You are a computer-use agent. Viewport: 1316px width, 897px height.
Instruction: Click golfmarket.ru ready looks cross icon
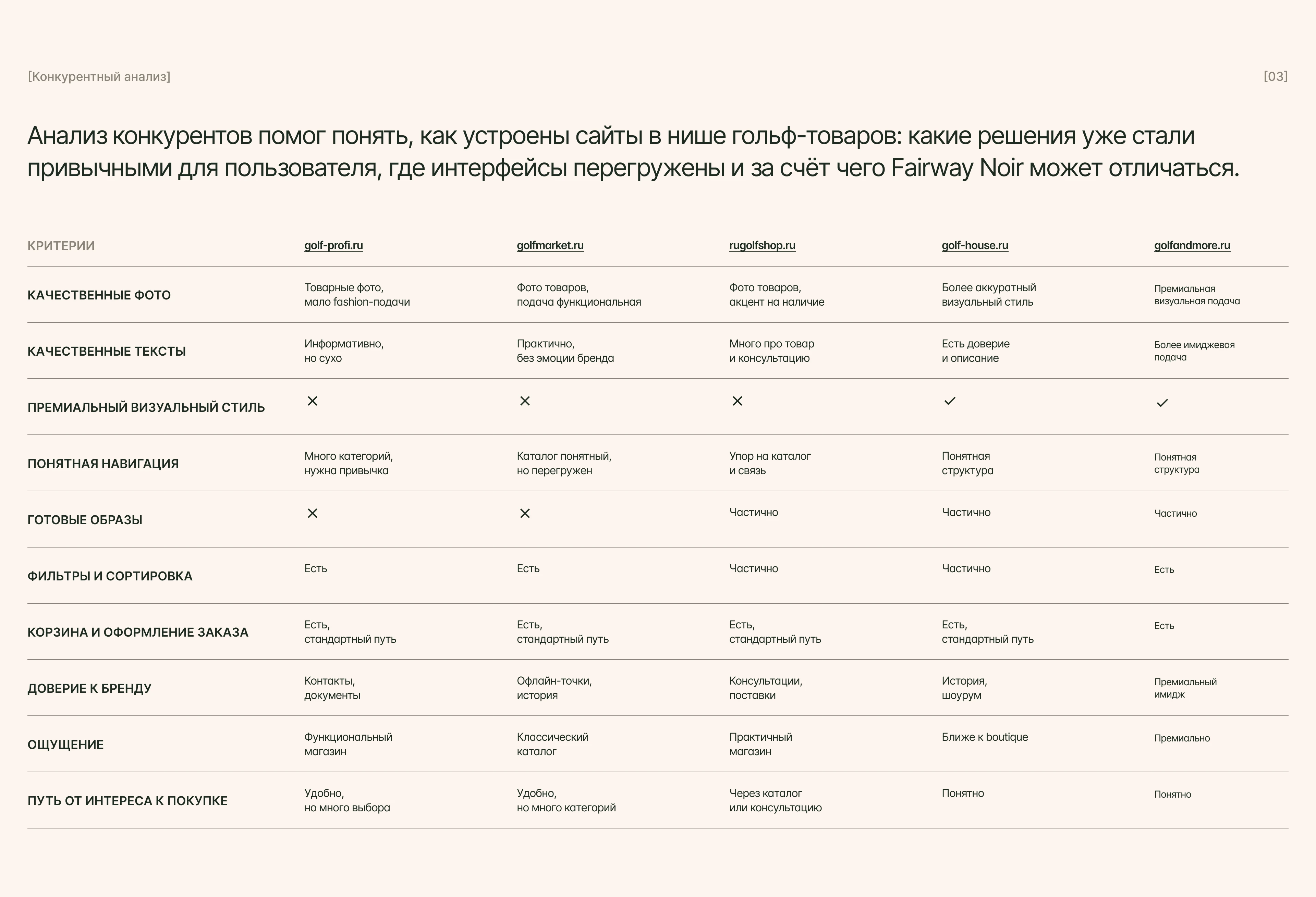(525, 513)
